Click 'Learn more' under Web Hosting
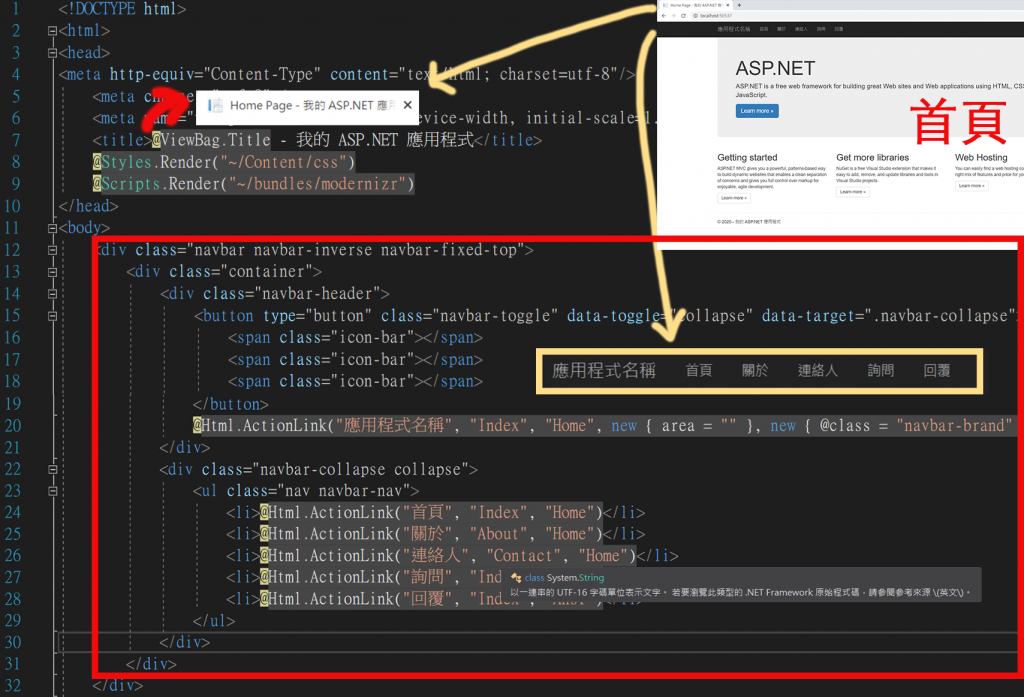Screen dimensions: 1024x697 point(971,186)
